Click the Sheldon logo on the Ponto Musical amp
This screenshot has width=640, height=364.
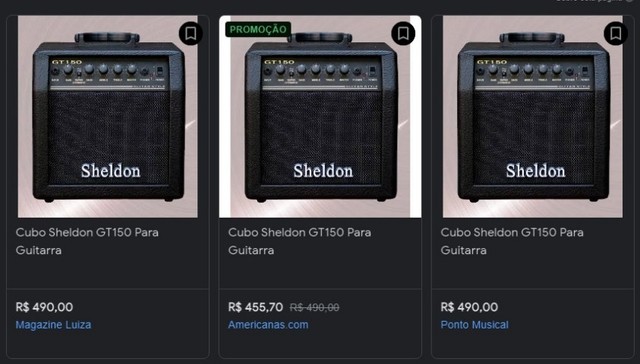point(536,171)
